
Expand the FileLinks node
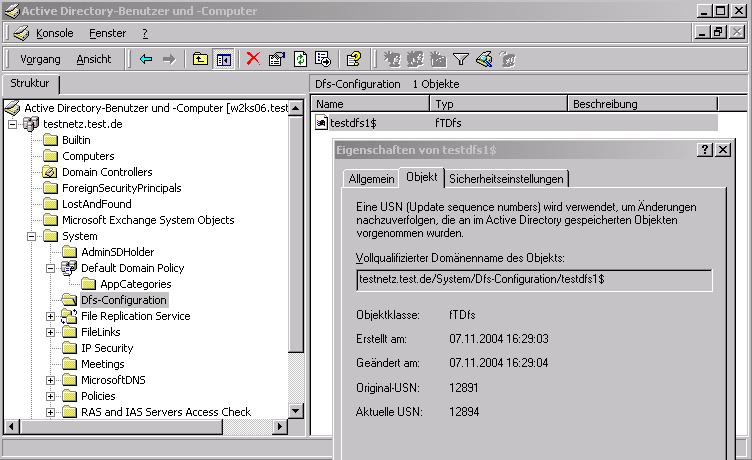click(50, 332)
